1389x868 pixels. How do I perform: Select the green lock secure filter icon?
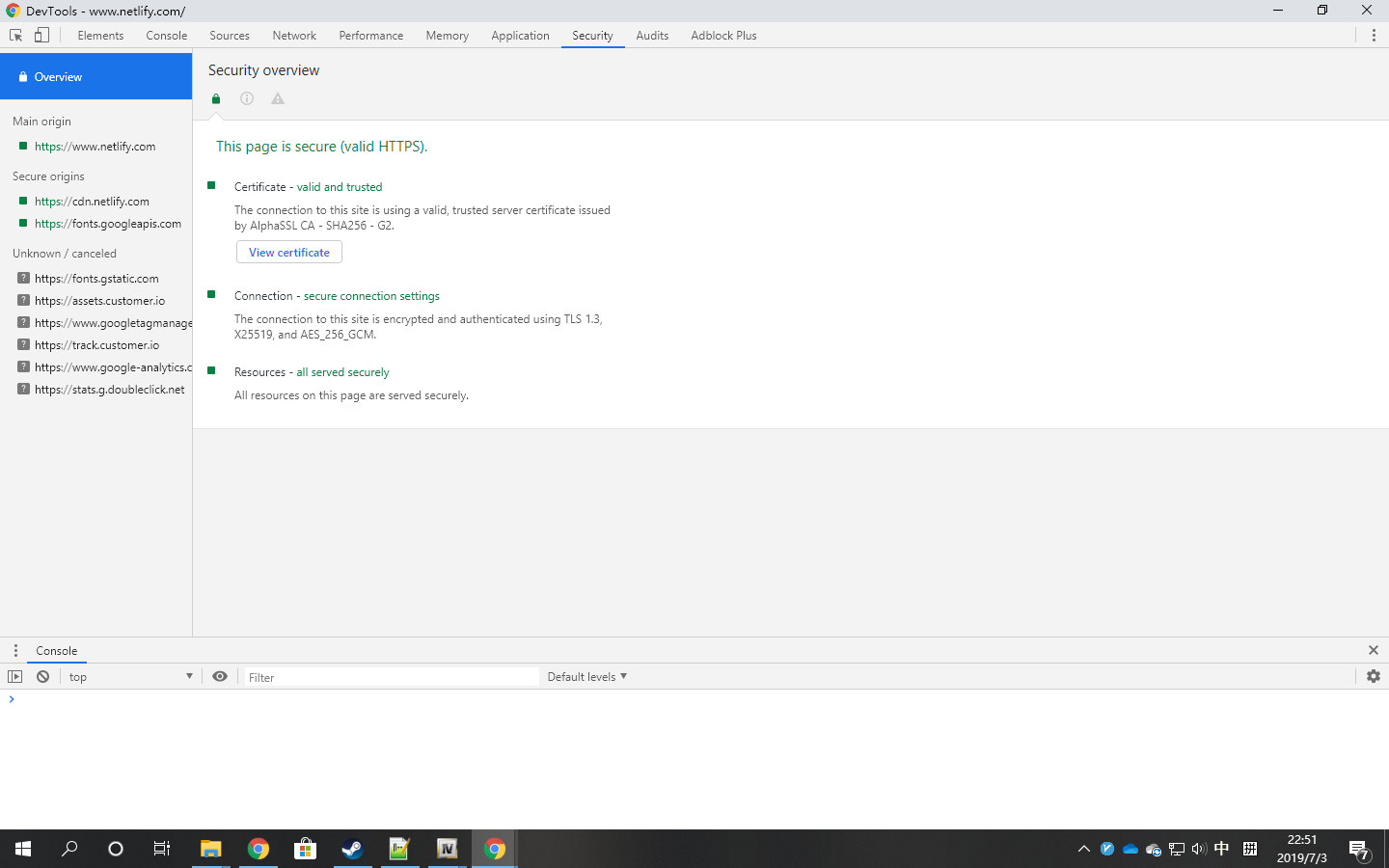coord(216,98)
